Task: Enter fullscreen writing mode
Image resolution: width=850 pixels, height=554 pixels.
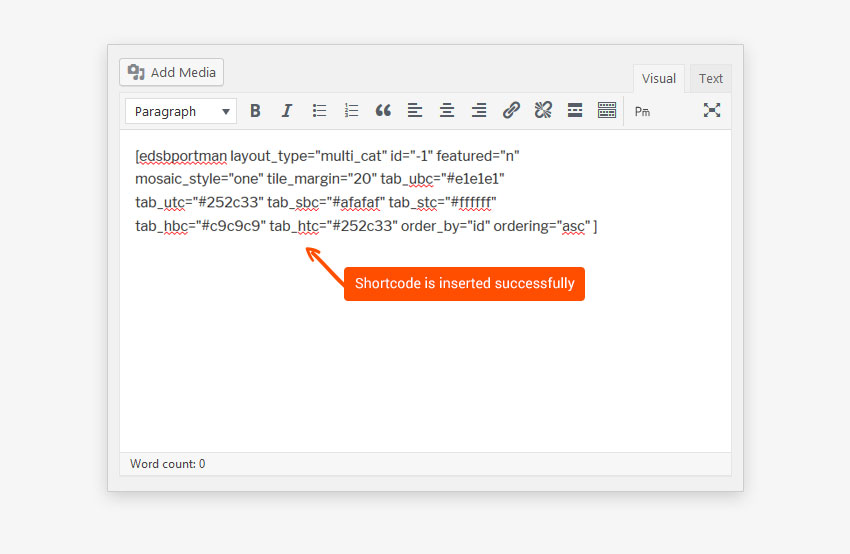Action: (x=712, y=111)
